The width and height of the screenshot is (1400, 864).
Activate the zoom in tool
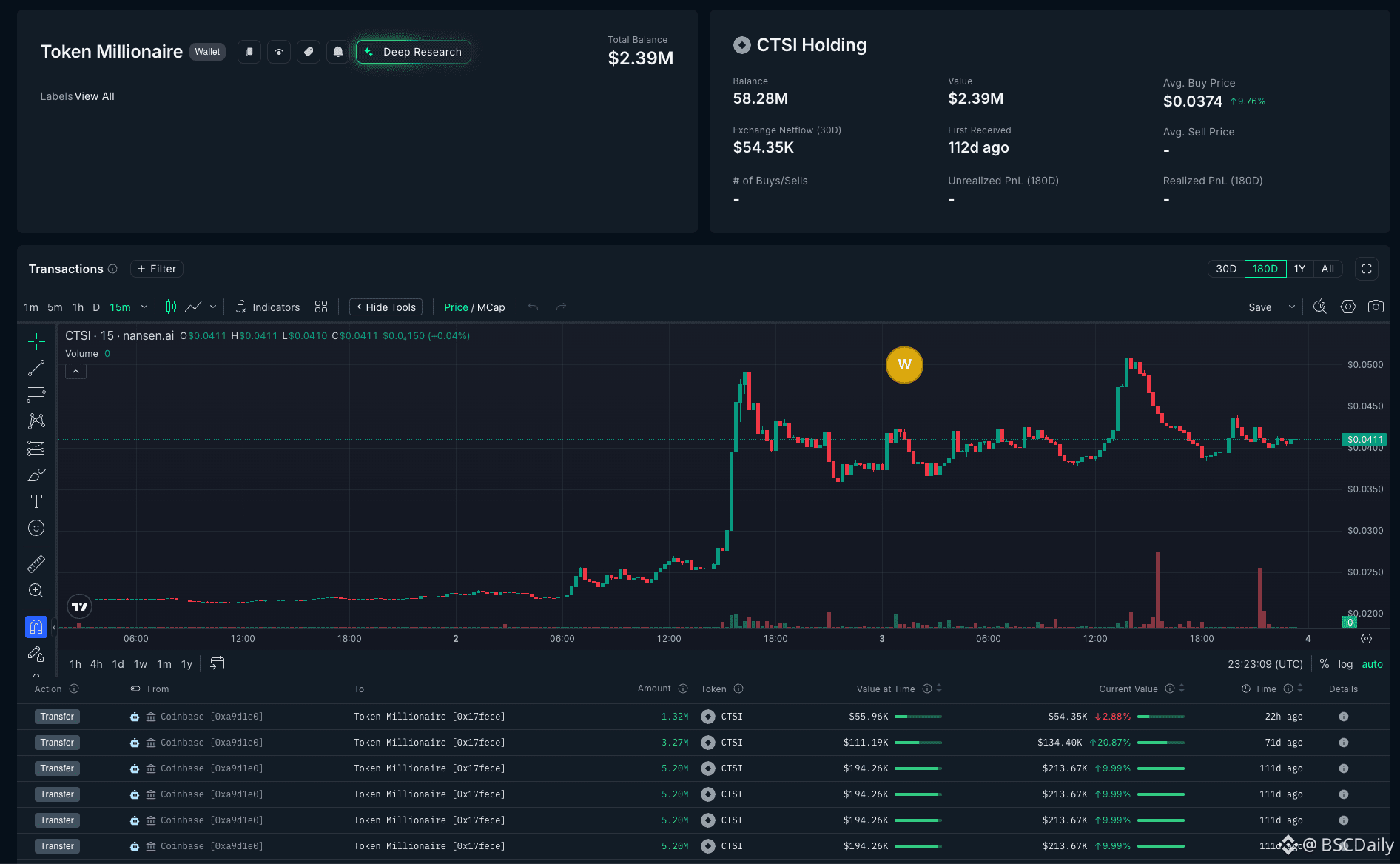click(36, 590)
